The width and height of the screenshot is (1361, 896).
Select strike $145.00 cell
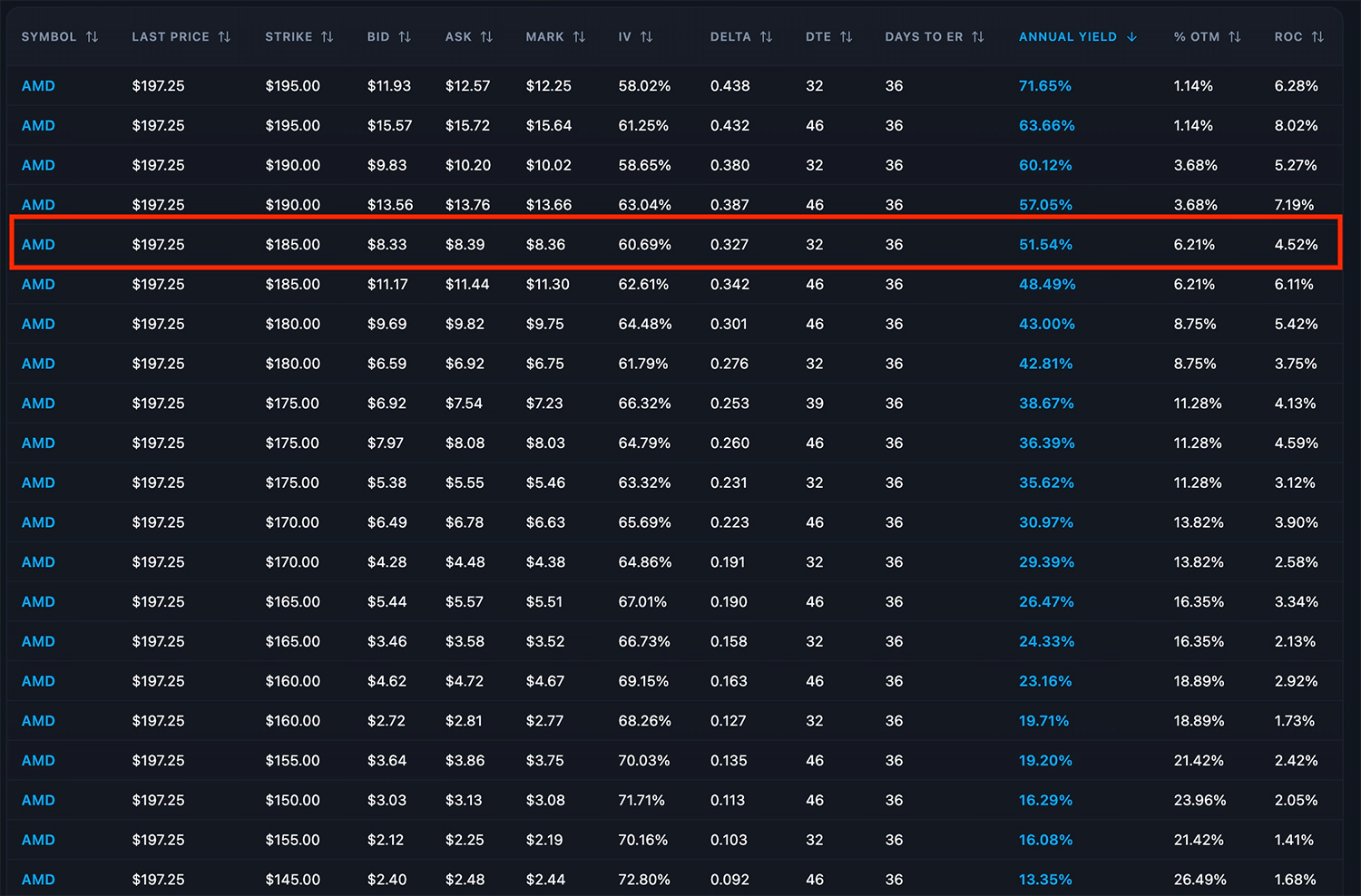[x=292, y=880]
